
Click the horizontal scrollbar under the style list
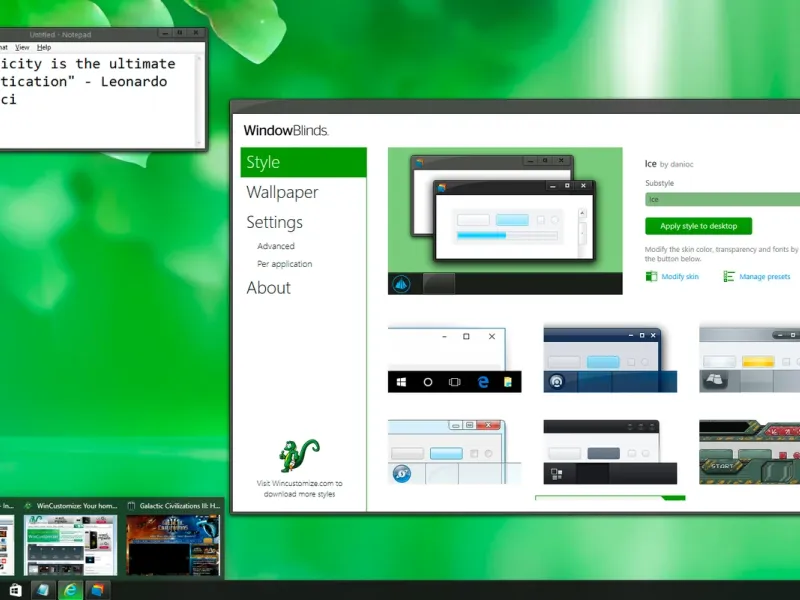click(610, 497)
